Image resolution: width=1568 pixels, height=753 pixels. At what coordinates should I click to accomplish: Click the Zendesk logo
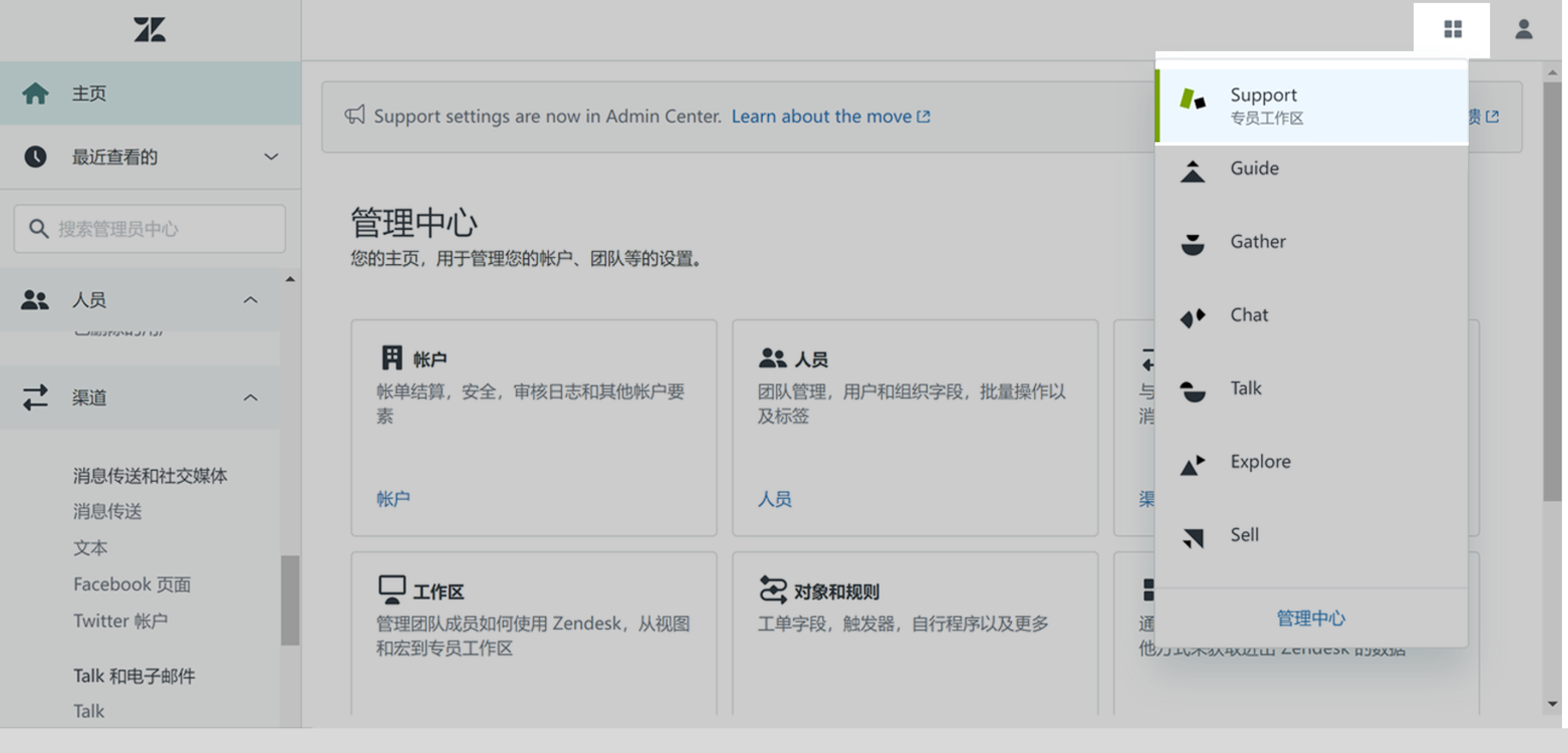pyautogui.click(x=149, y=29)
